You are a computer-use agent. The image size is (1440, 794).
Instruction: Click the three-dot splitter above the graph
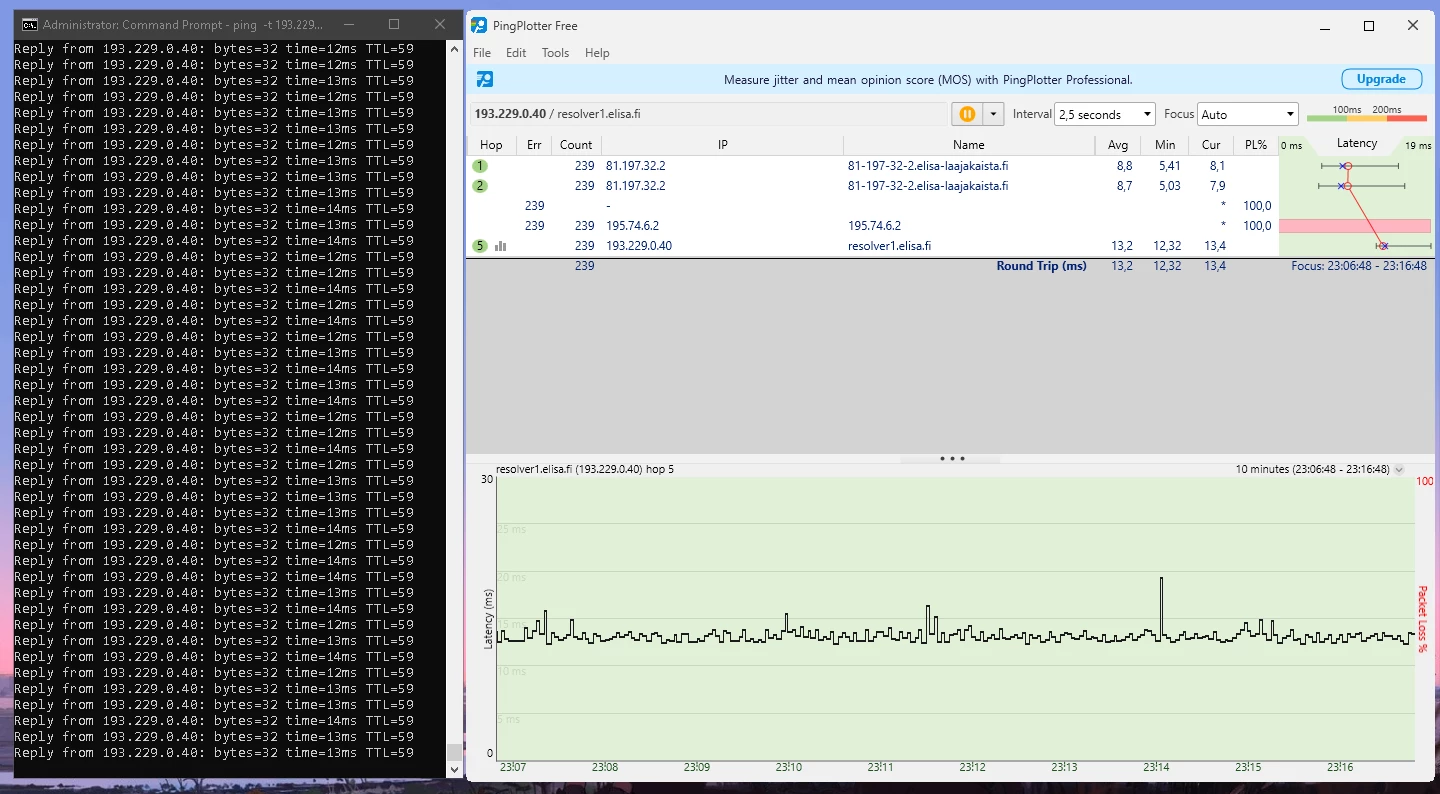point(951,459)
